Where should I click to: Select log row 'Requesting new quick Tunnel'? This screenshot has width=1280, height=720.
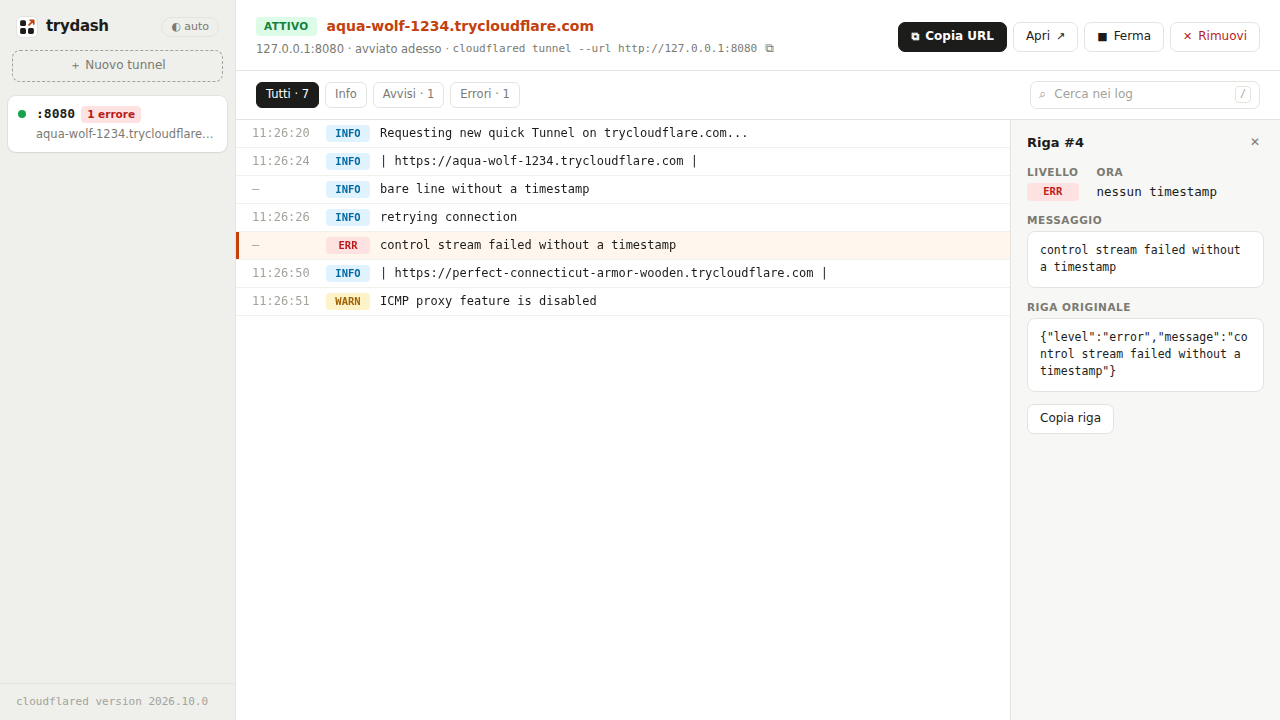tap(623, 134)
